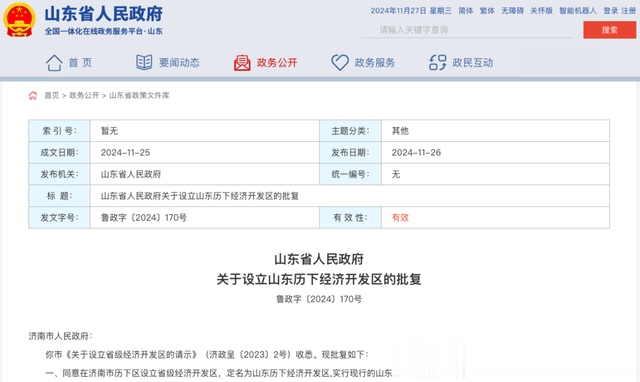Click the paragraph starting 你市《关于设立省级经济开发区的请示》
Screen dimensions: 640x382
click(207, 355)
